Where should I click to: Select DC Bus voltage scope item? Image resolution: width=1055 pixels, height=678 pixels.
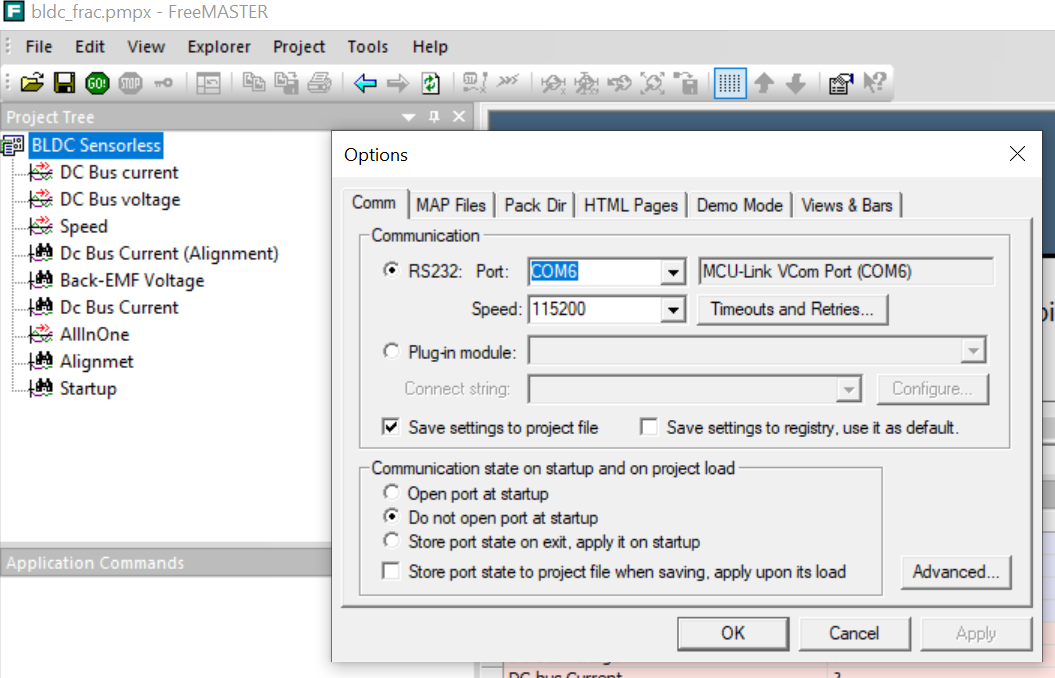[x=120, y=200]
